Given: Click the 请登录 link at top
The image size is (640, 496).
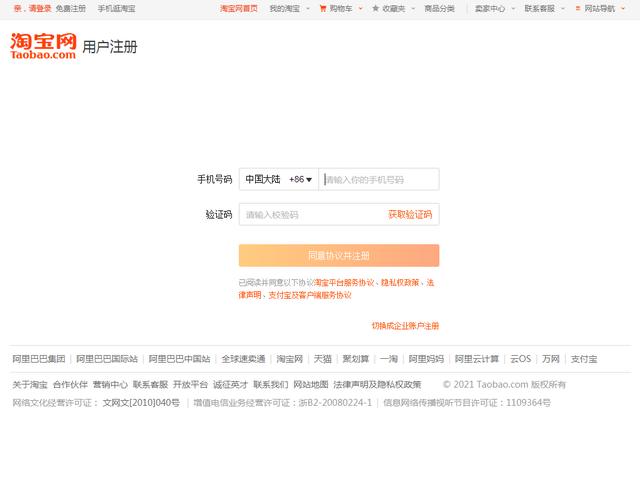Looking at the screenshot, I should pyautogui.click(x=40, y=8).
